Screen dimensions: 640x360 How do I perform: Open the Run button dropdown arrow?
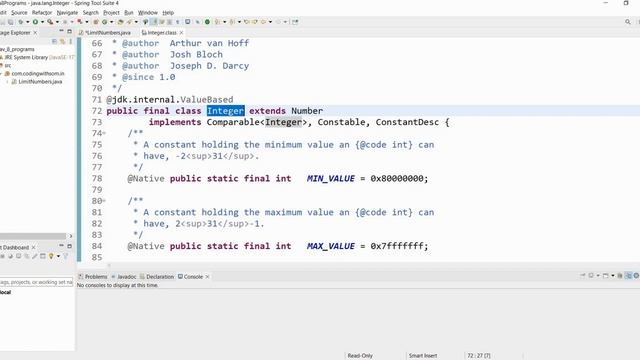click(42, 22)
